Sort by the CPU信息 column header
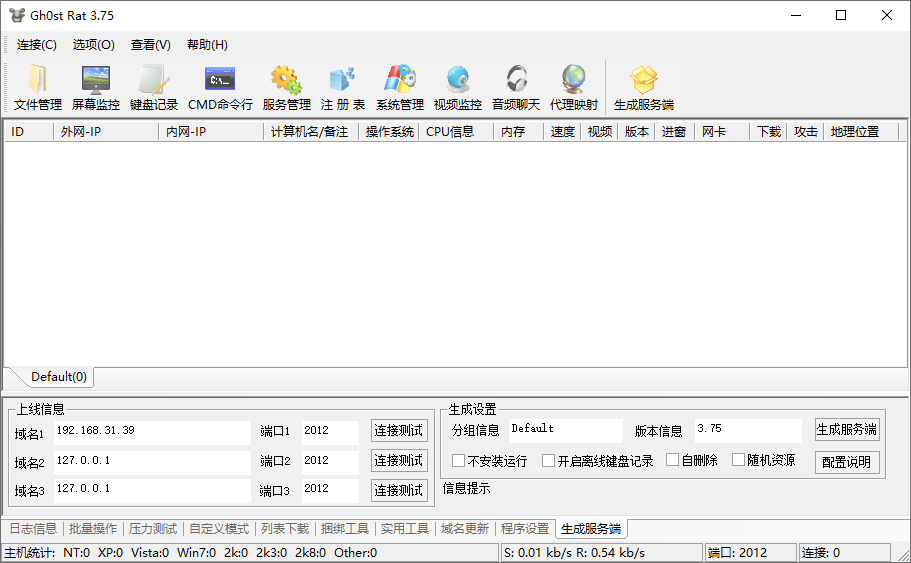This screenshot has width=911, height=563. click(x=456, y=132)
